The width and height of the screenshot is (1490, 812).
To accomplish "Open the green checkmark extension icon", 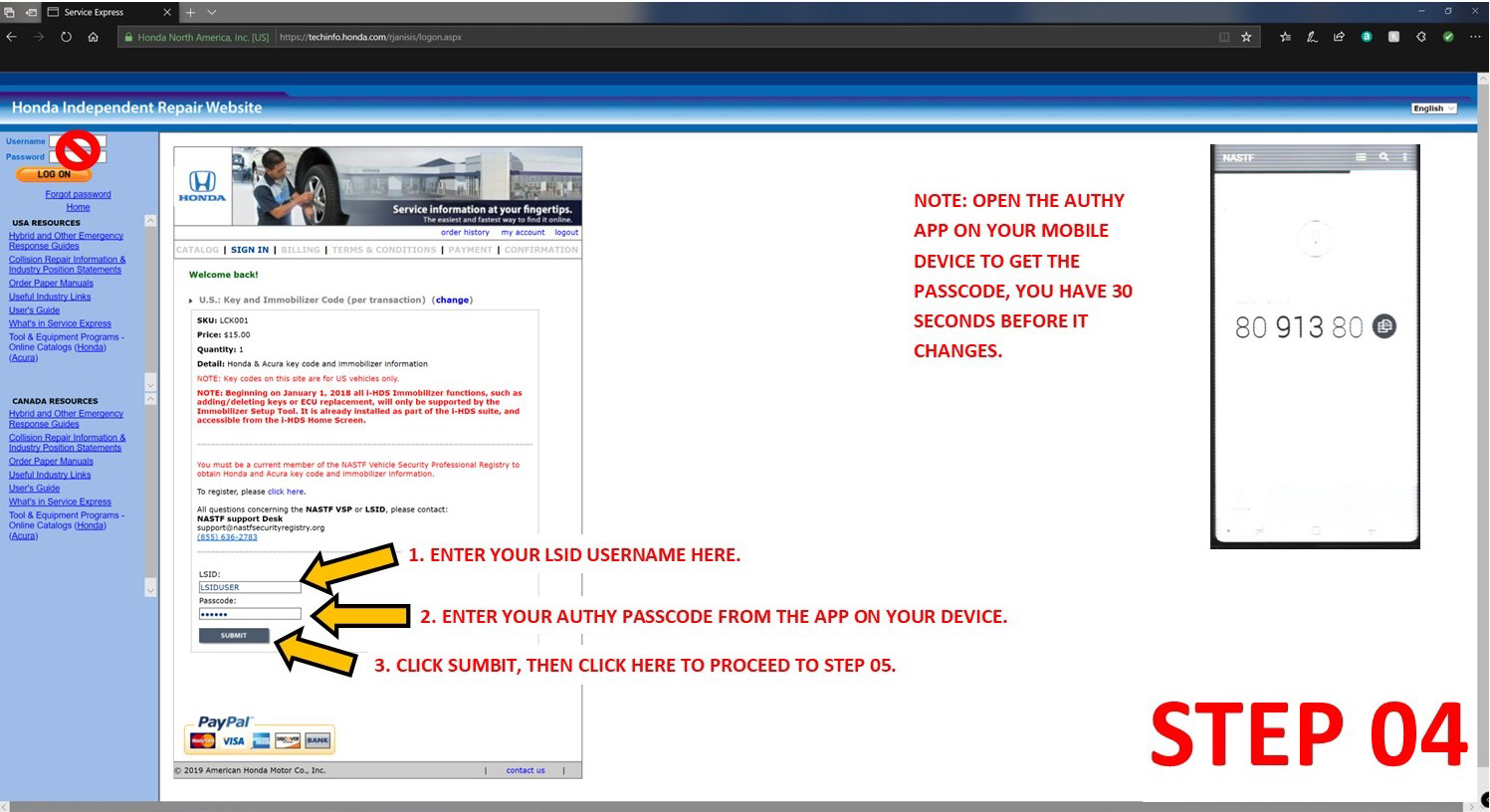I will pyautogui.click(x=1448, y=37).
